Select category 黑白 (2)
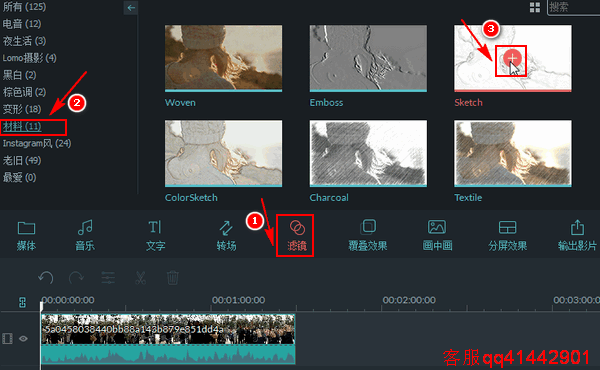Image resolution: width=600 pixels, height=370 pixels. (x=20, y=75)
